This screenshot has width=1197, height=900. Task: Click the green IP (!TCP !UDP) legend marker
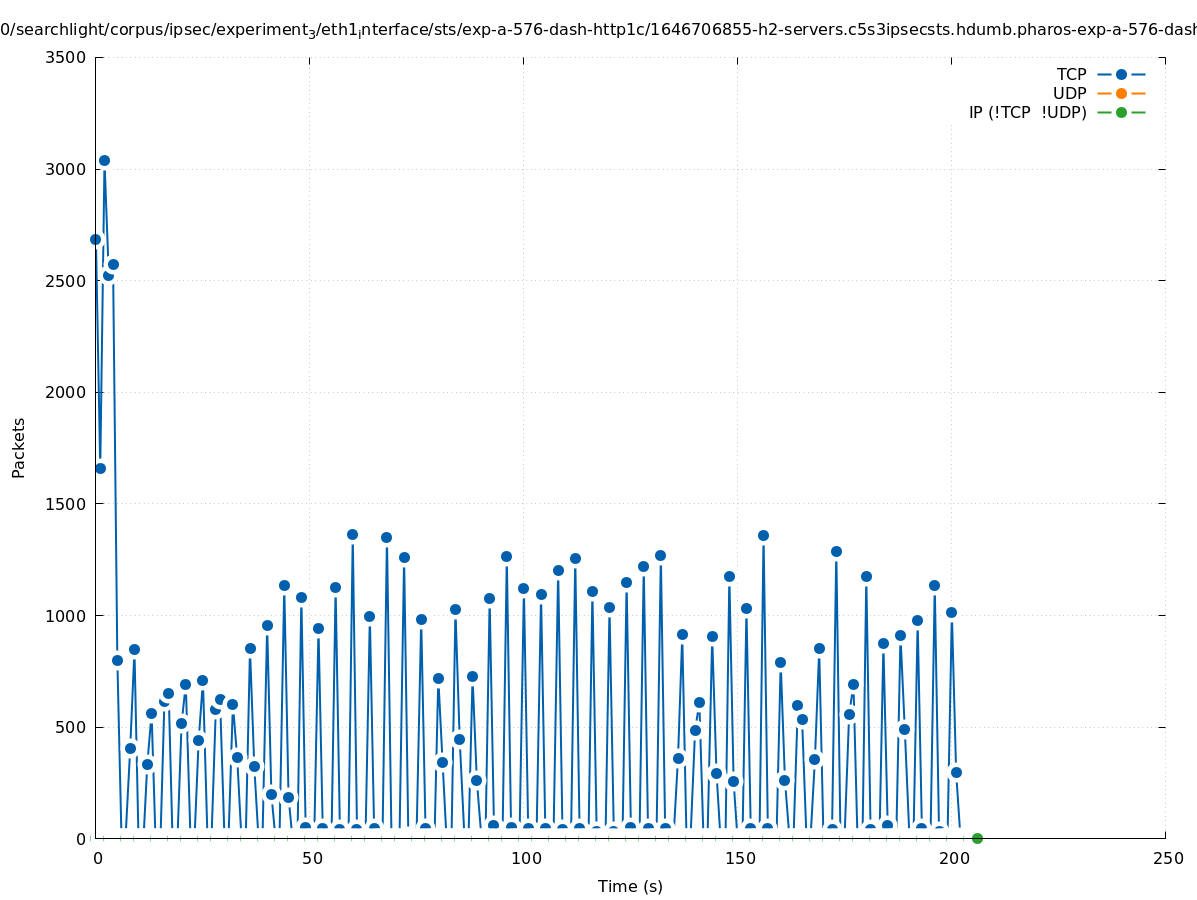click(1121, 112)
